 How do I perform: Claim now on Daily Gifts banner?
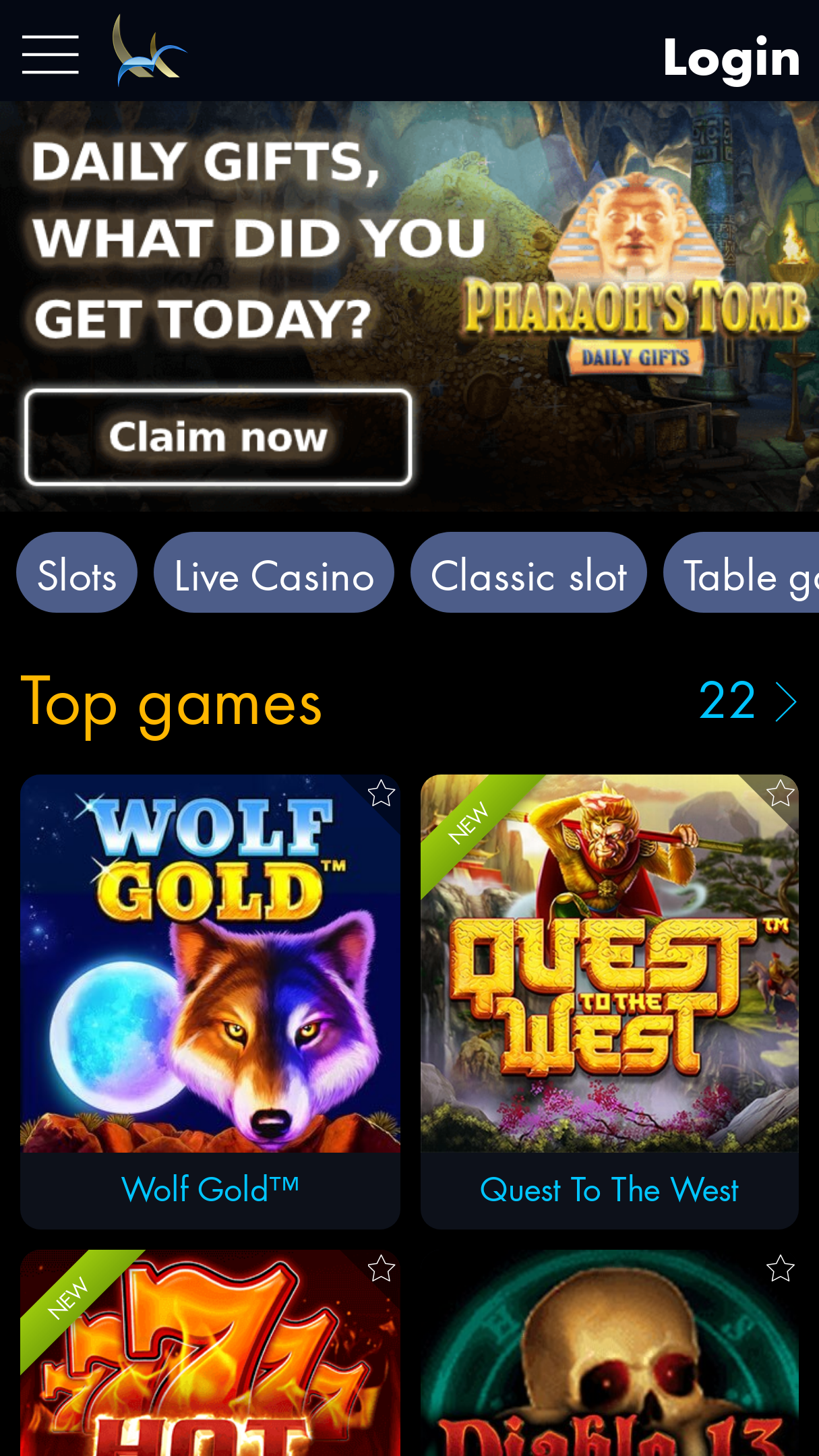pyautogui.click(x=218, y=437)
